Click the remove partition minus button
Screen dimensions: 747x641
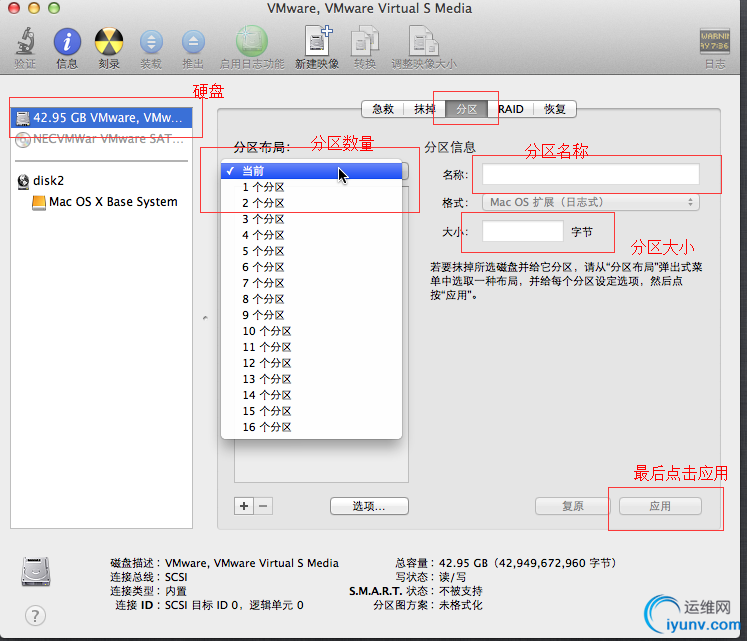263,506
